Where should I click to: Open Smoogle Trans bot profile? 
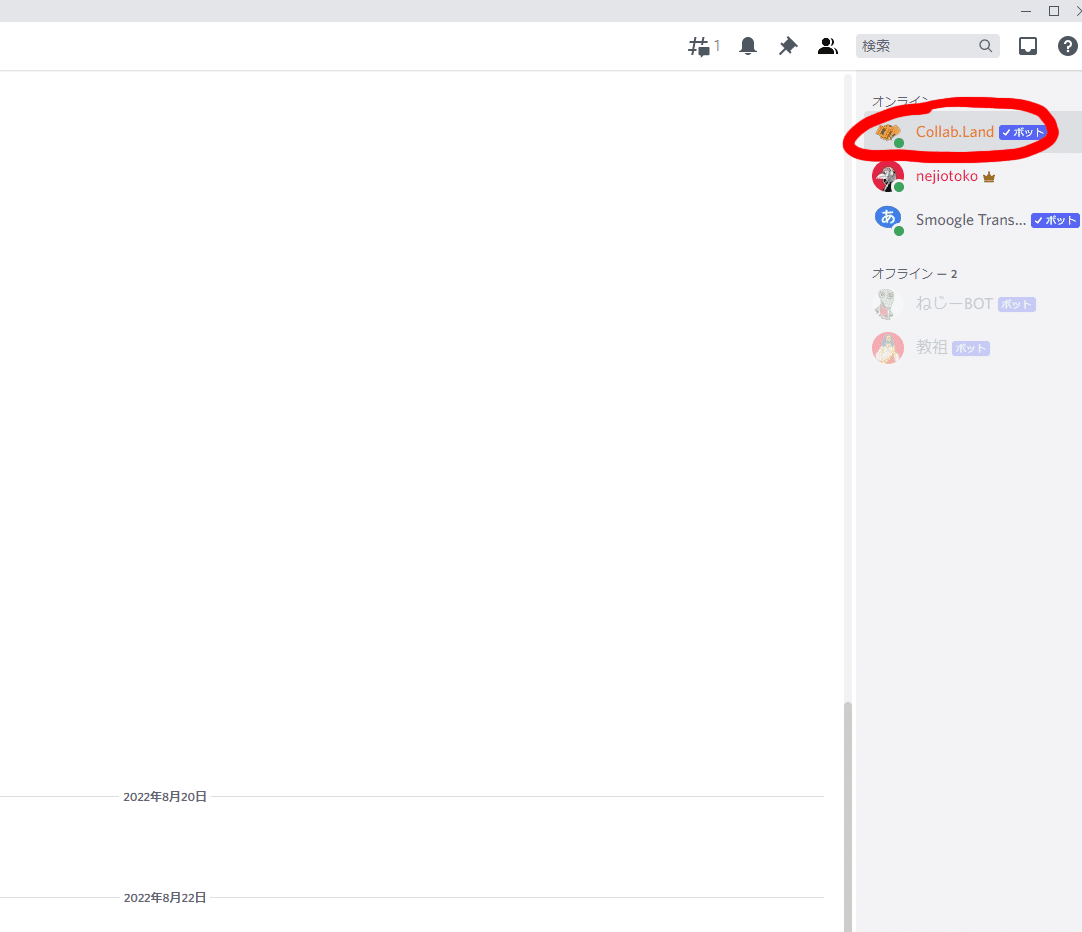(971, 219)
